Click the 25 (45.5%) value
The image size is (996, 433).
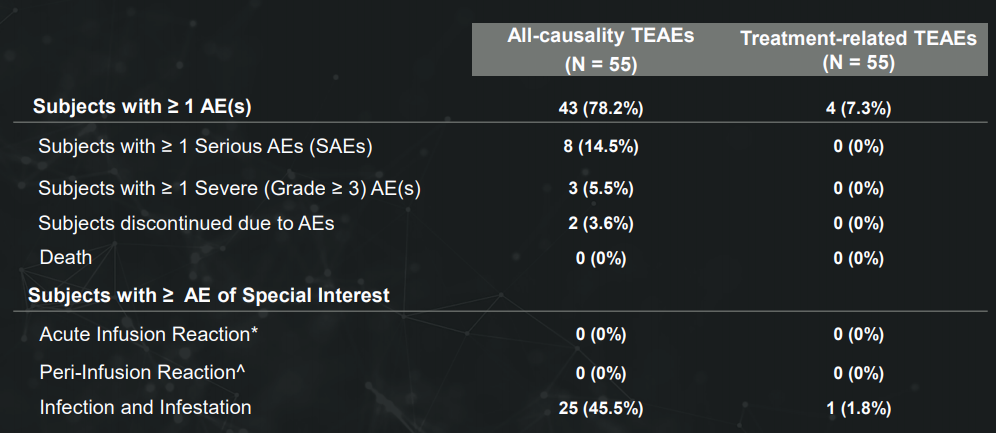[600, 408]
